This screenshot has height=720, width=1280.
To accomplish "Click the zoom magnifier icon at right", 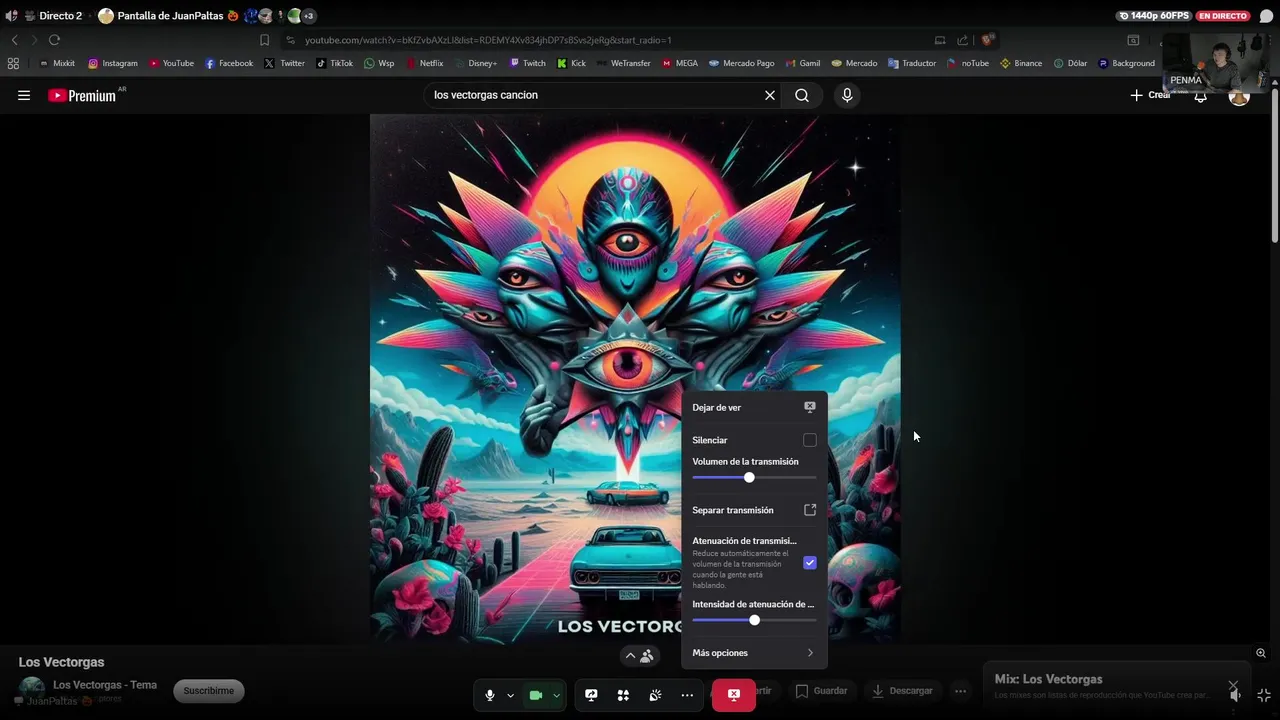I will click(x=1261, y=653).
